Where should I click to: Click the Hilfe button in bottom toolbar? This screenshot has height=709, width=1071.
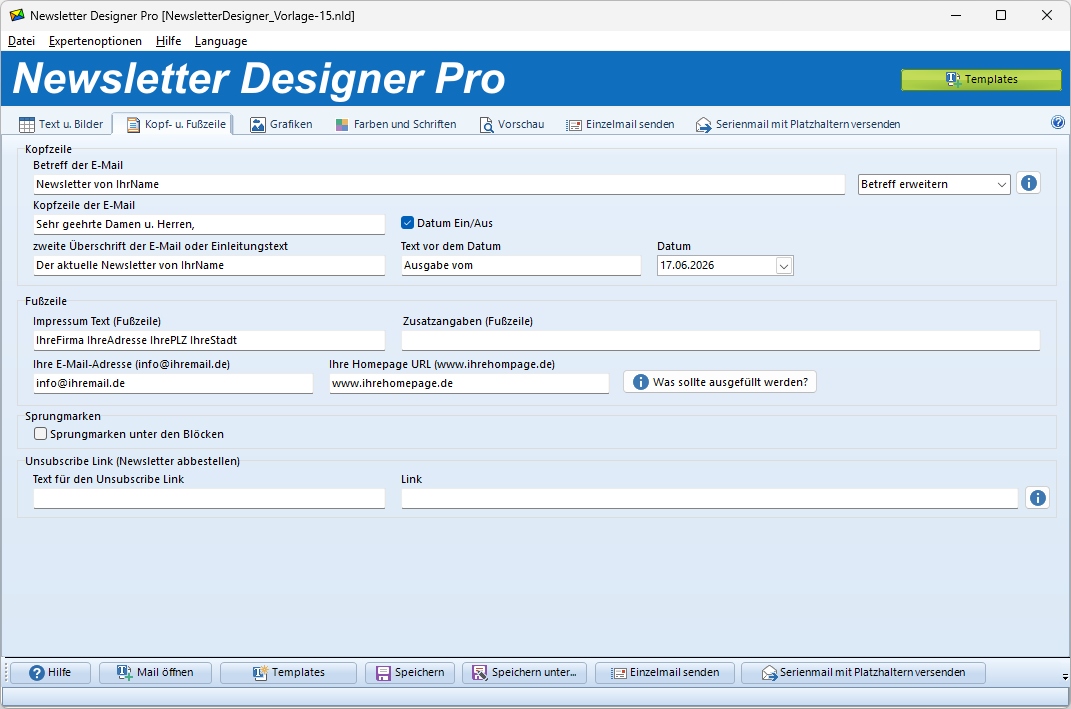click(x=50, y=673)
